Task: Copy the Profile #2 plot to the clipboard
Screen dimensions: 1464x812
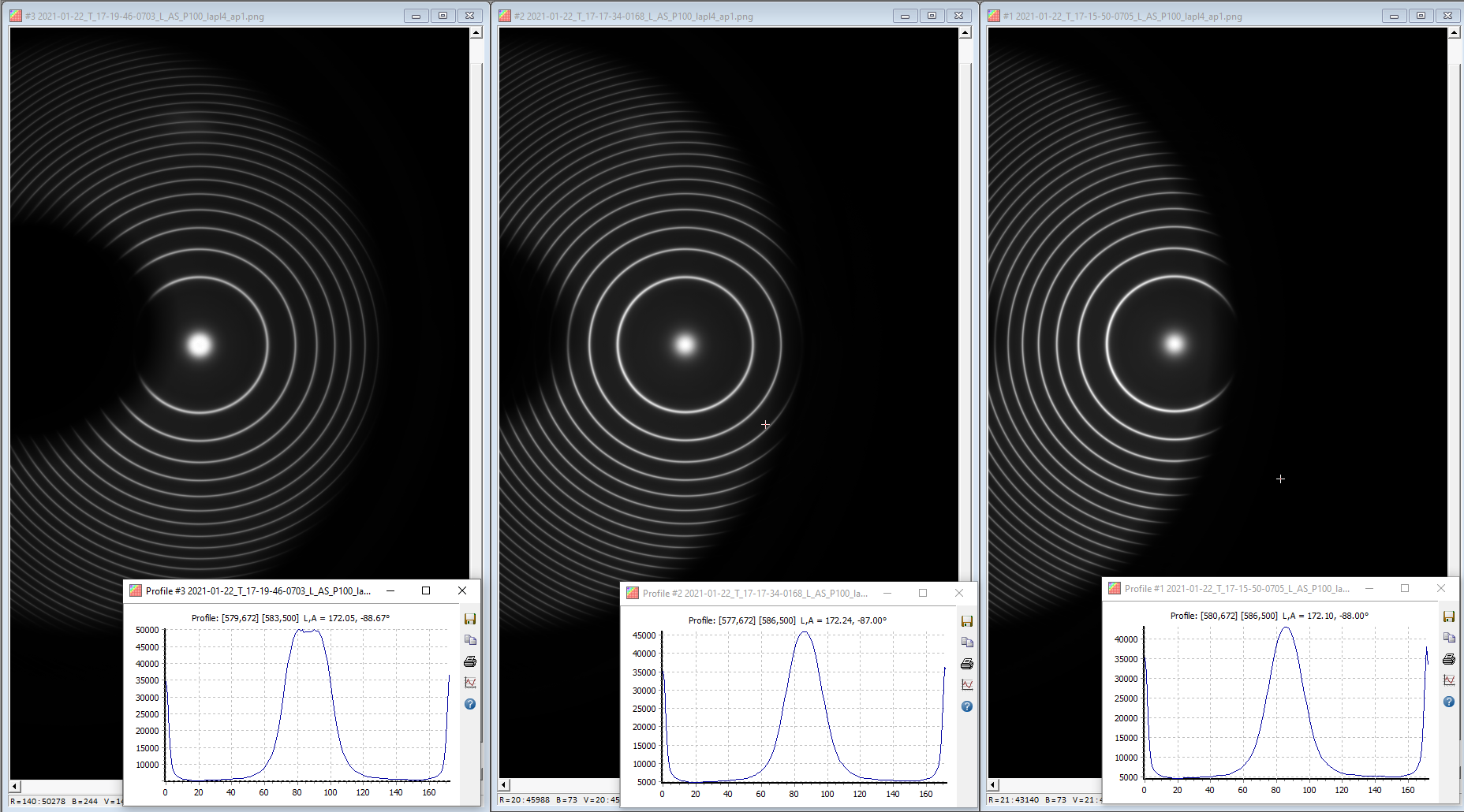Action: [x=967, y=643]
